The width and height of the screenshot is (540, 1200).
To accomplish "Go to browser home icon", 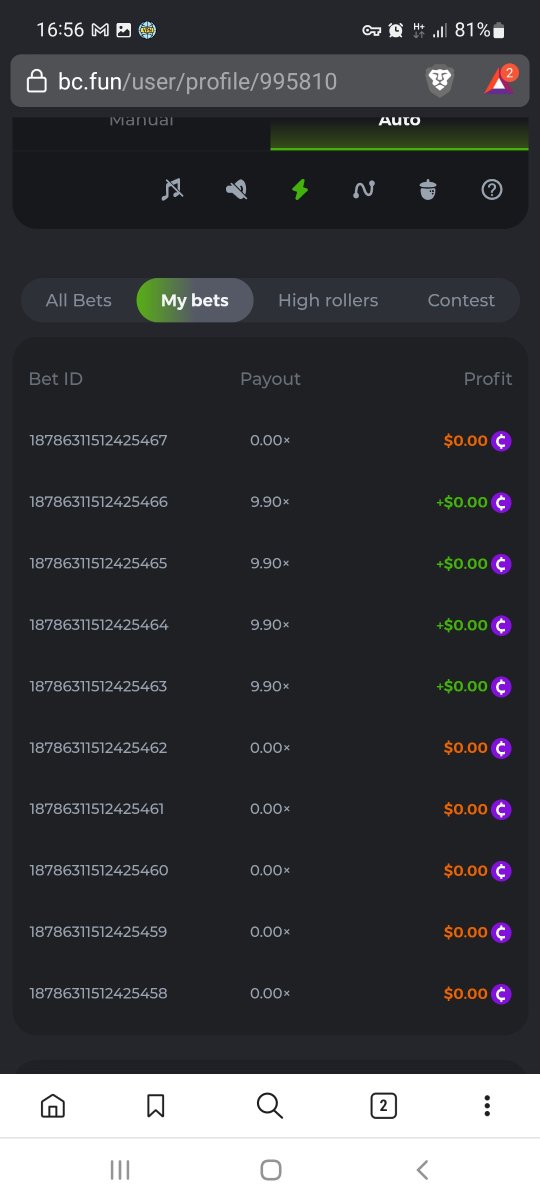I will click(x=53, y=1105).
